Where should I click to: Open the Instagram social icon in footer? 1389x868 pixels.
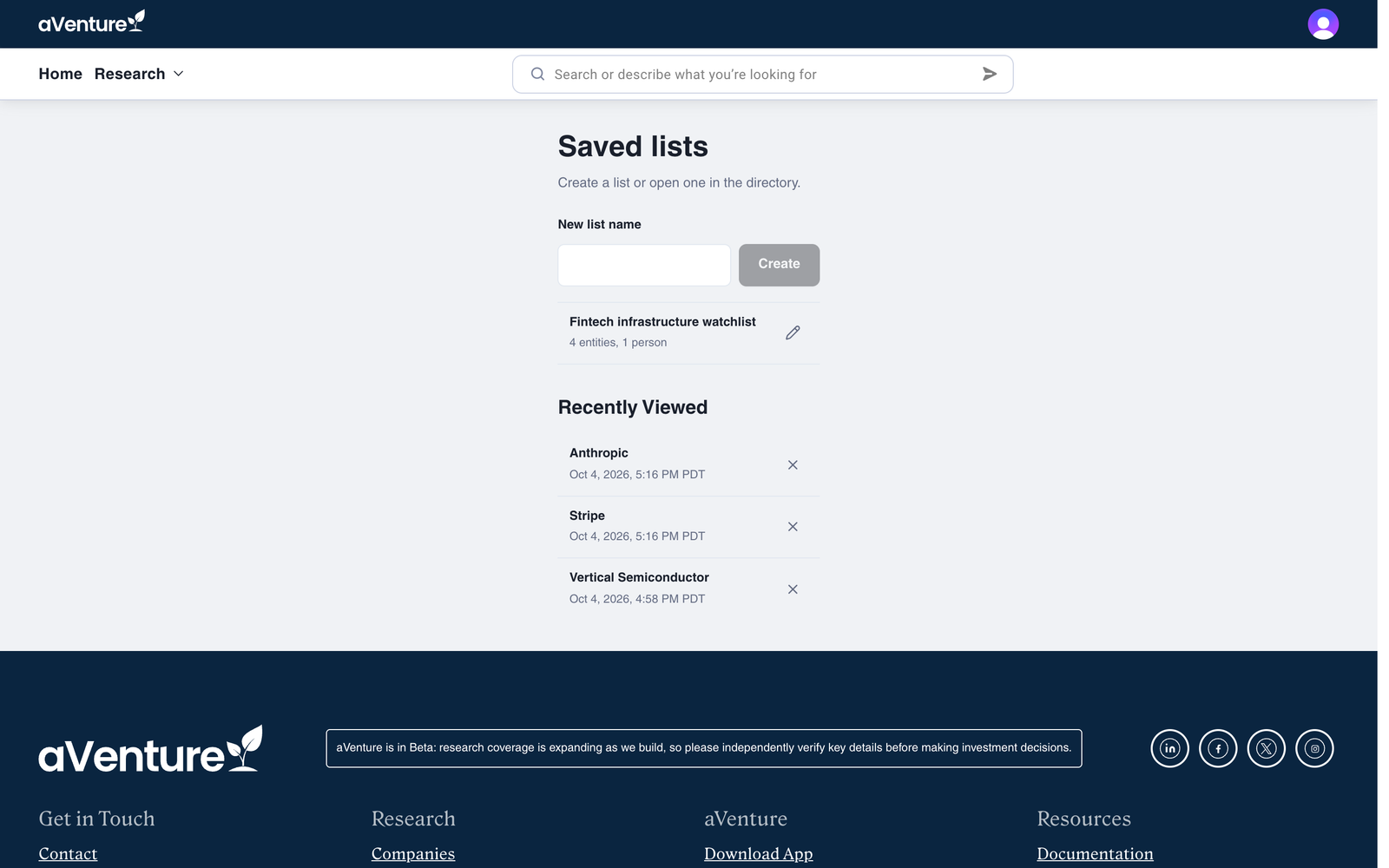pyautogui.click(x=1314, y=748)
